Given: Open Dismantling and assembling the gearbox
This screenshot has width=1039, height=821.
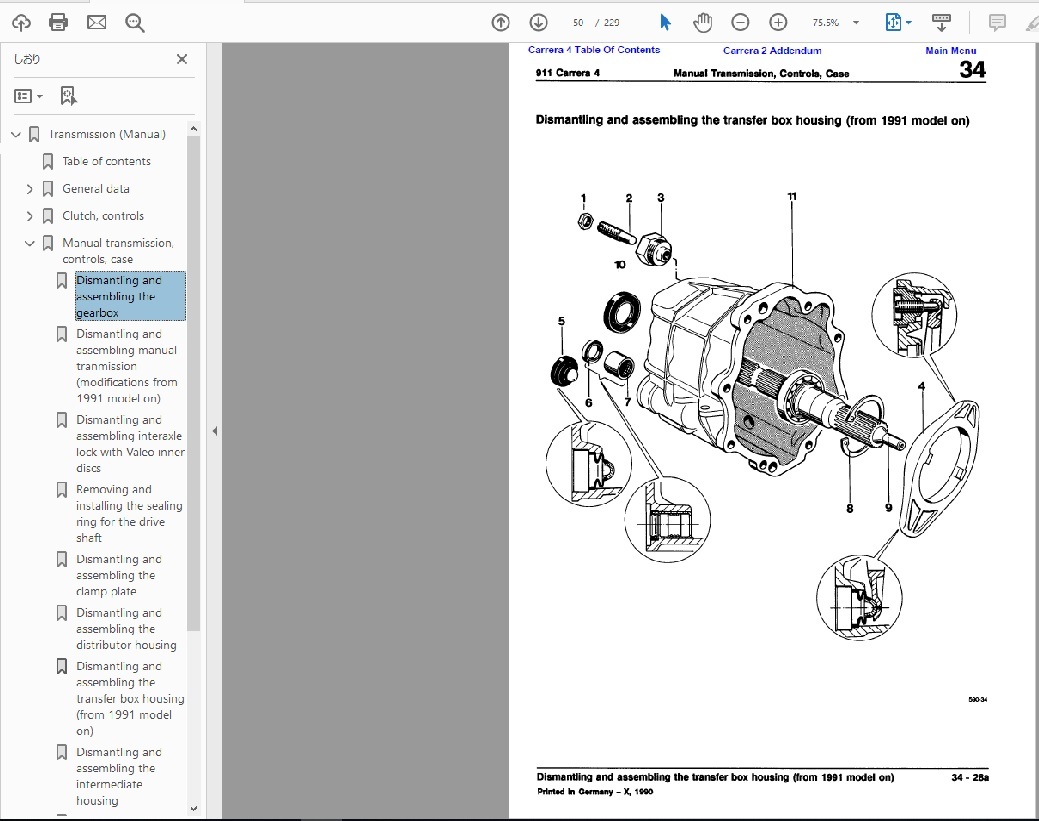Looking at the screenshot, I should tap(130, 296).
